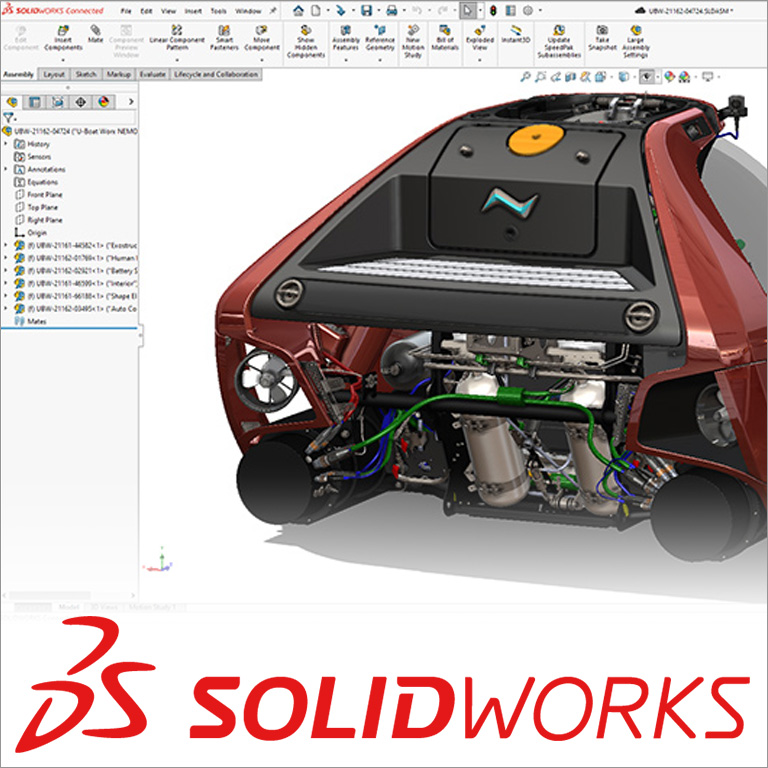Image resolution: width=768 pixels, height=768 pixels.
Task: Click the New document icon
Action: tap(316, 10)
